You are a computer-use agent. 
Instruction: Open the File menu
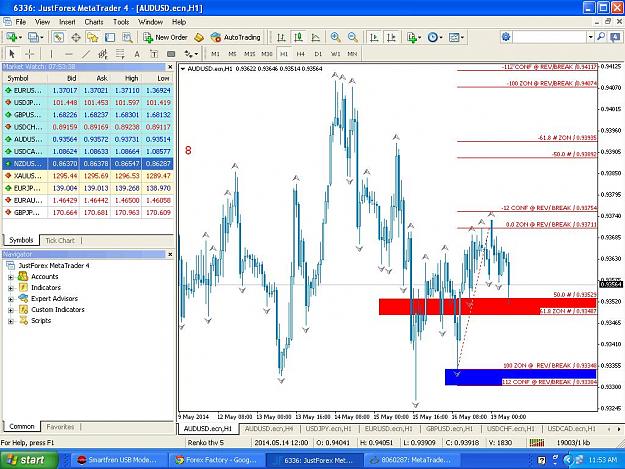[x=21, y=22]
